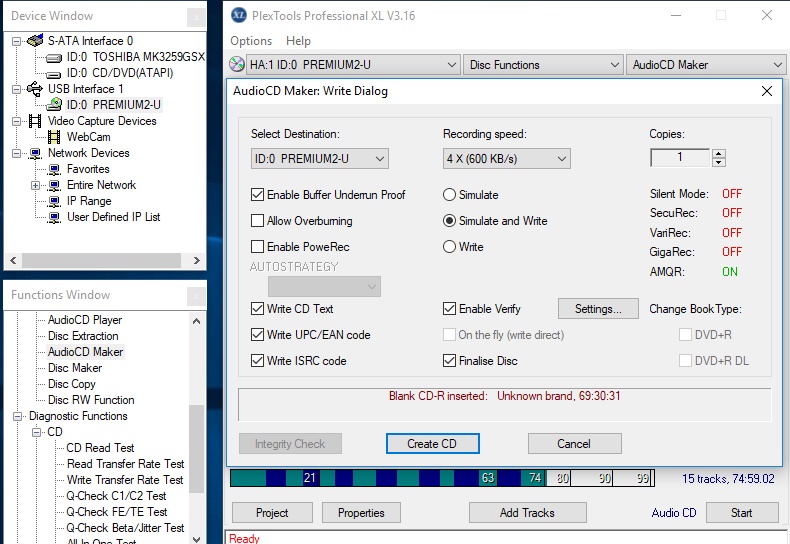This screenshot has height=544, width=790.
Task: Open the Disc Functions dropdown
Action: 543,64
